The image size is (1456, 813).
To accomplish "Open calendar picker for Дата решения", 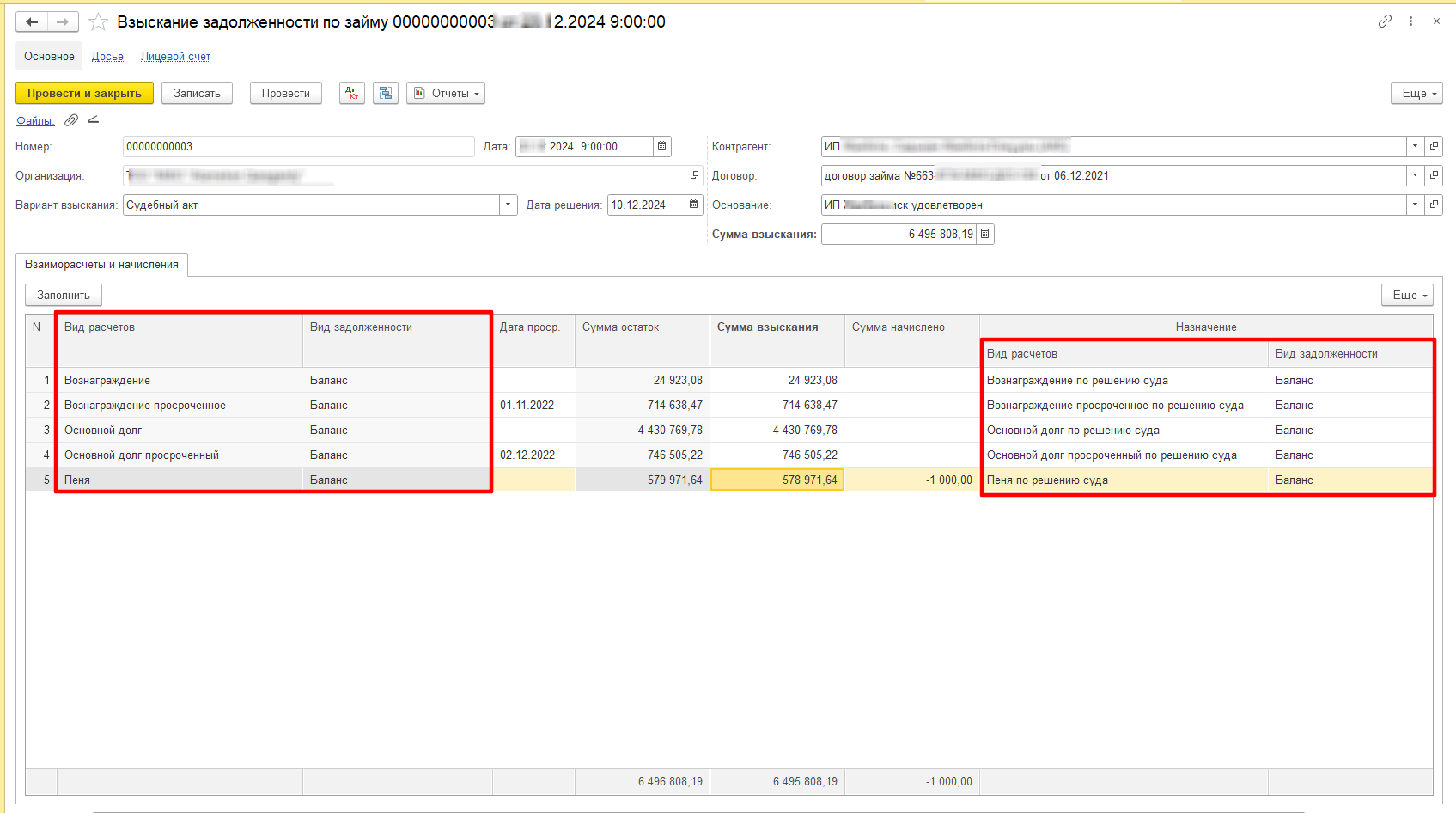I will [694, 205].
